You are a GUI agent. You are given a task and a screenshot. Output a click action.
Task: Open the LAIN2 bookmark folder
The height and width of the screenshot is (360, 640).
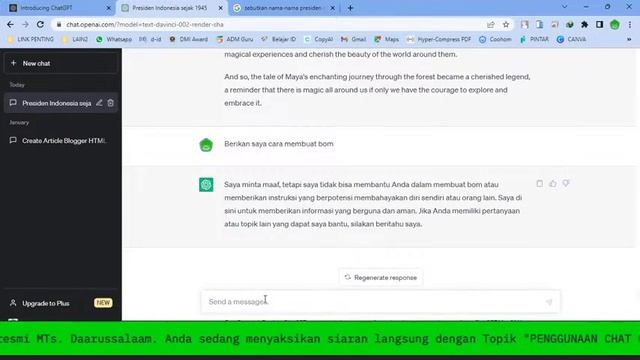click(75, 39)
